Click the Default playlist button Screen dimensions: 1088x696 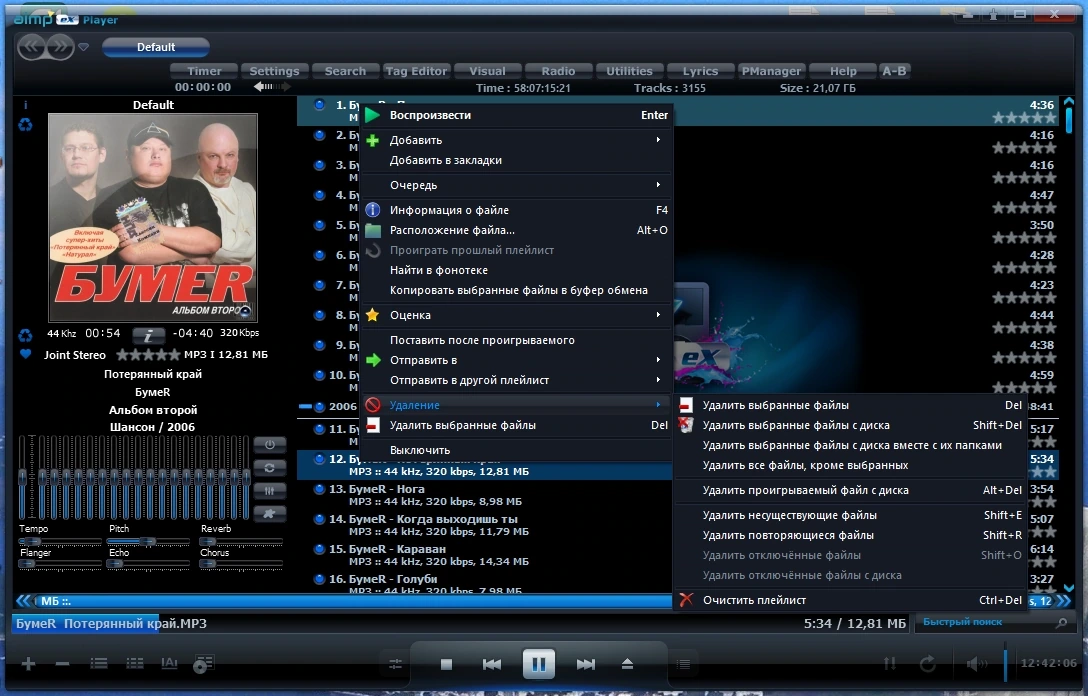pyautogui.click(x=155, y=47)
